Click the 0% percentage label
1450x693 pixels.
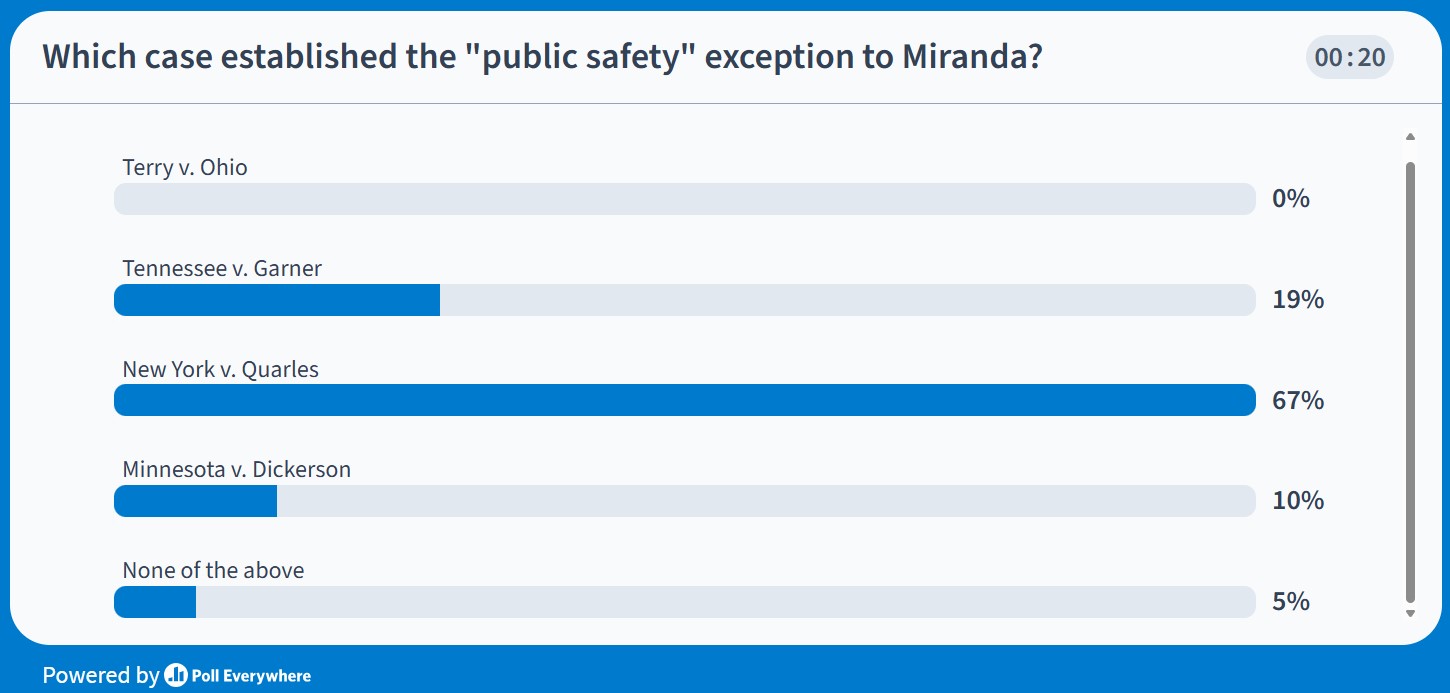[1290, 198]
